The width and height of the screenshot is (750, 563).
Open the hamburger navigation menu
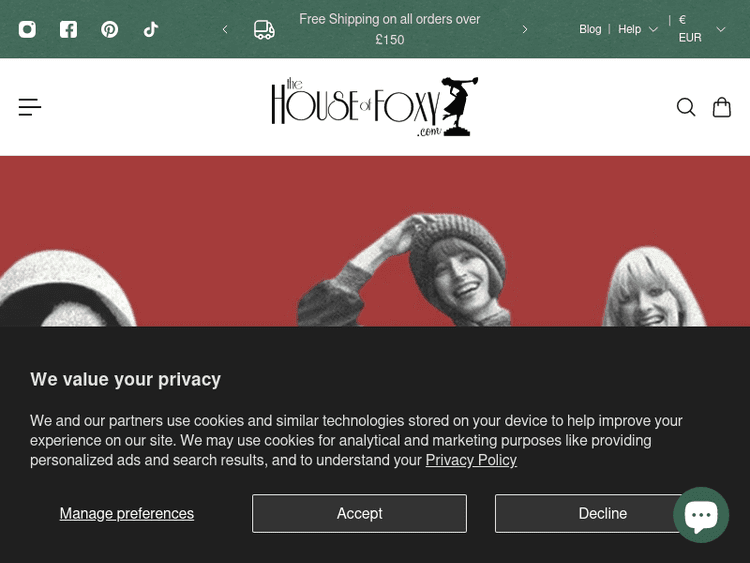pos(29,107)
